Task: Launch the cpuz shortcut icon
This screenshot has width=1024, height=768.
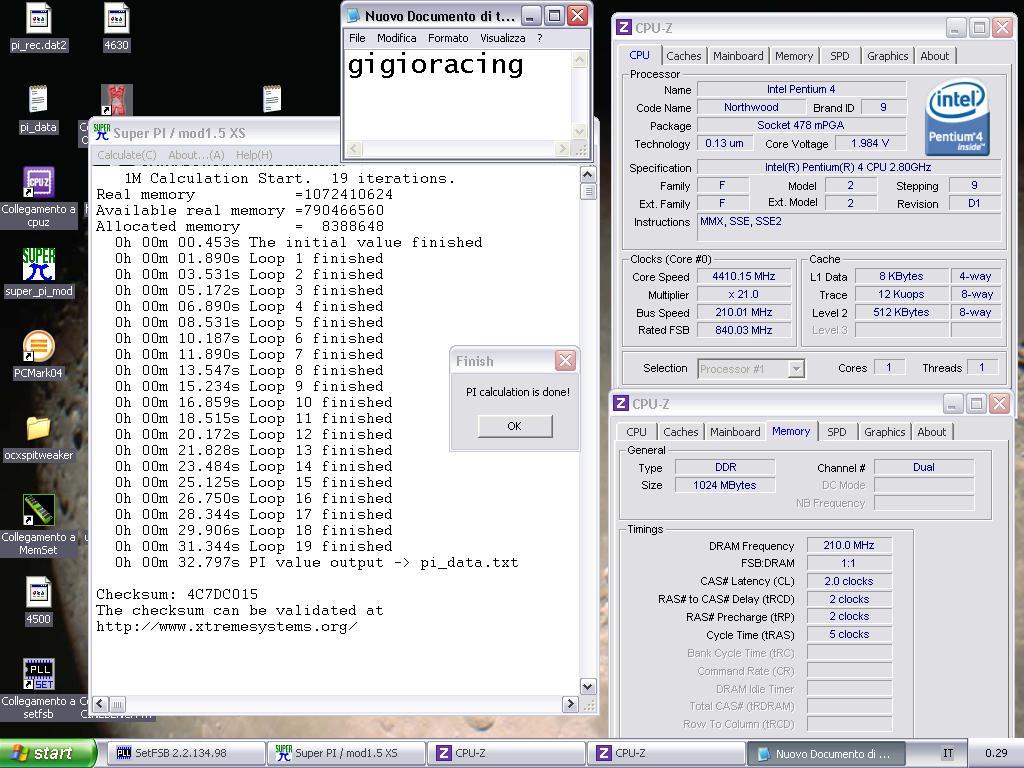Action: (39, 182)
